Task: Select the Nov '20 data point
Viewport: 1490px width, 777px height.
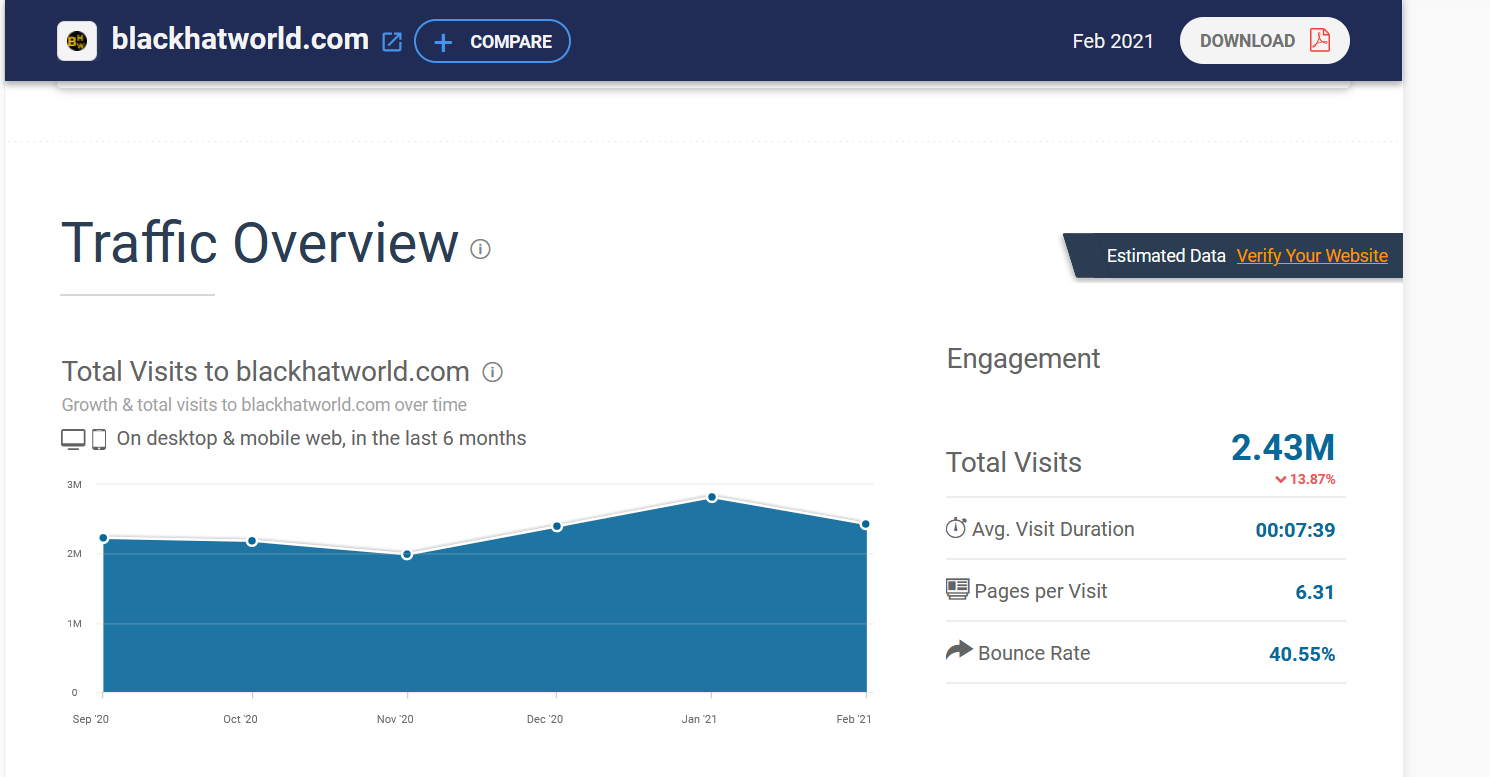Action: click(407, 554)
